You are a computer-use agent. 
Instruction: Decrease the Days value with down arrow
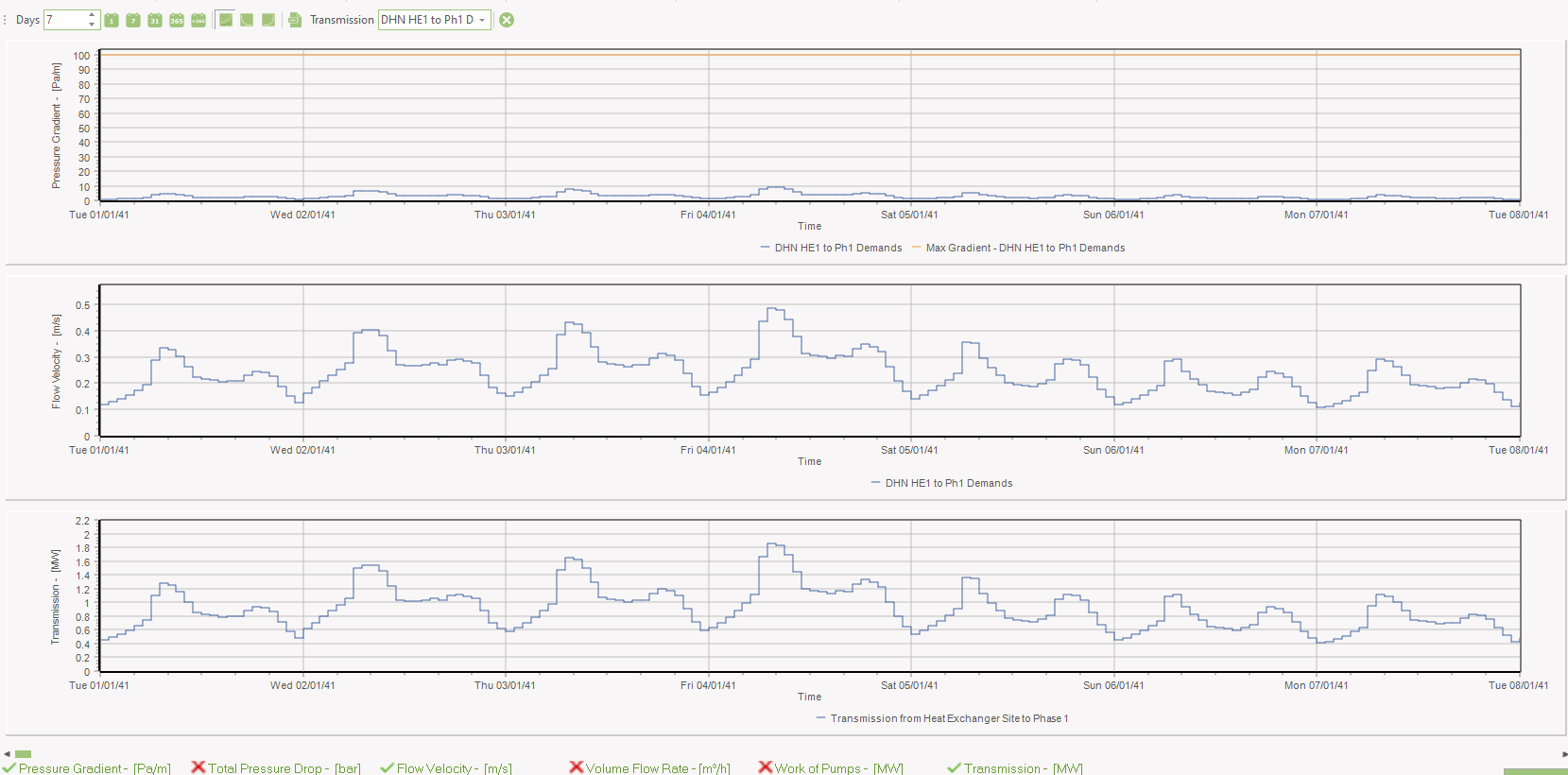point(92,25)
